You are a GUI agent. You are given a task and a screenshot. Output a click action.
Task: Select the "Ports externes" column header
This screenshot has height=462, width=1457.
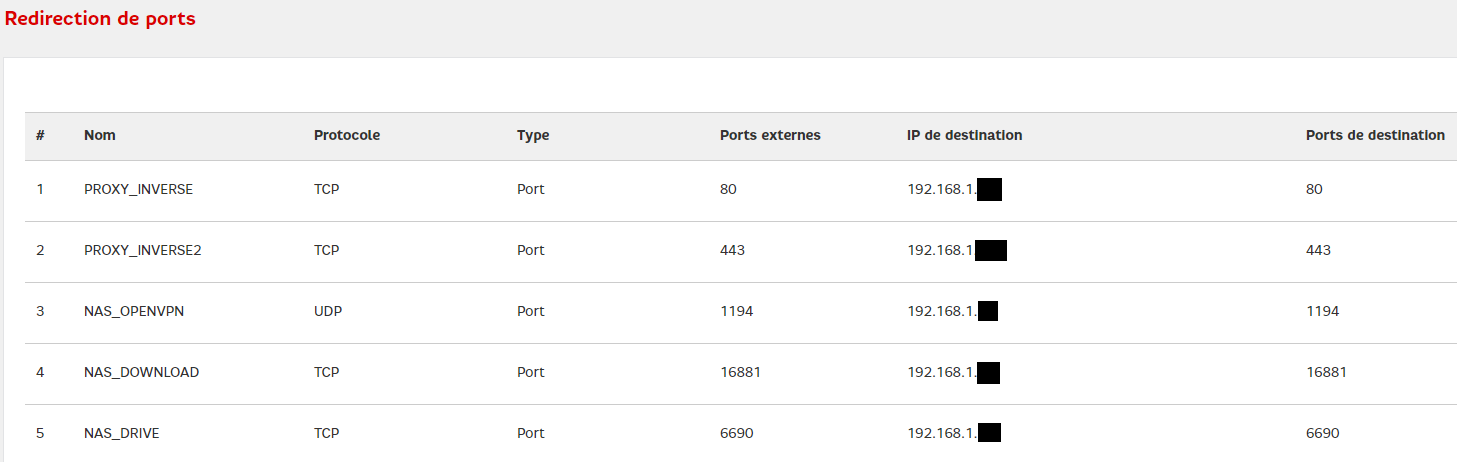click(770, 135)
